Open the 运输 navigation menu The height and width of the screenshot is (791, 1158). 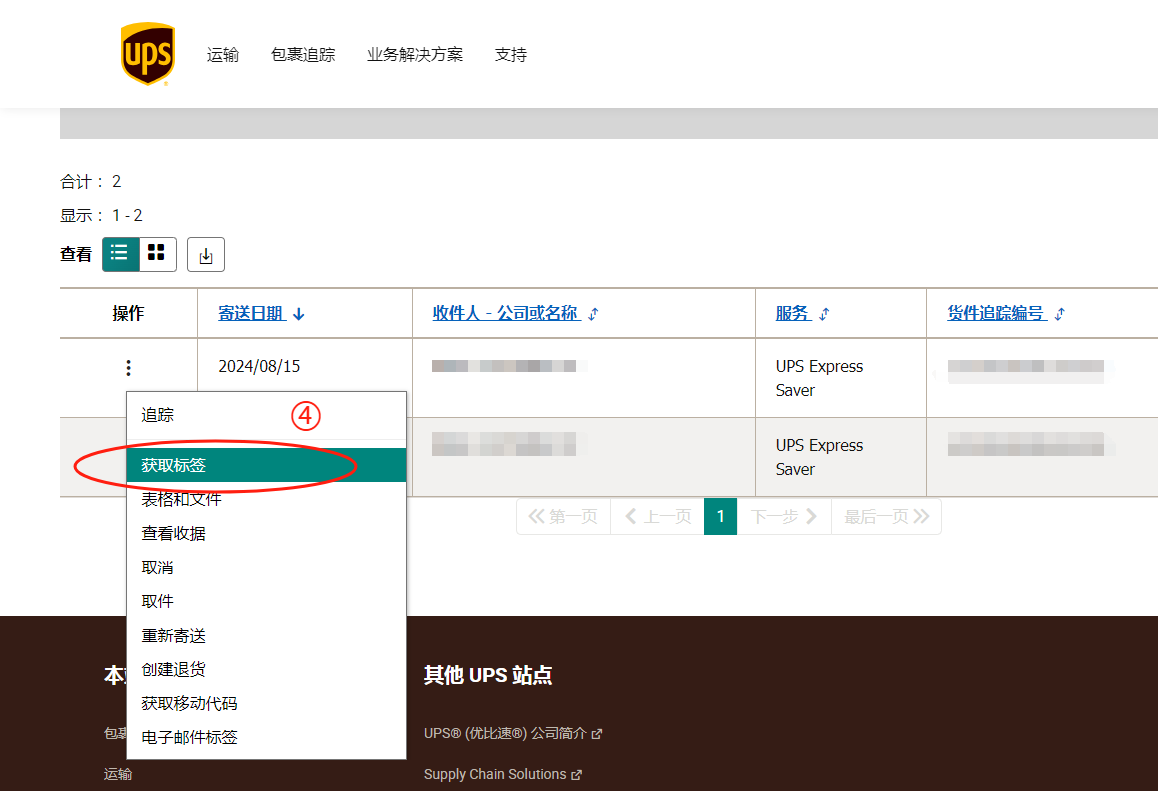(223, 55)
